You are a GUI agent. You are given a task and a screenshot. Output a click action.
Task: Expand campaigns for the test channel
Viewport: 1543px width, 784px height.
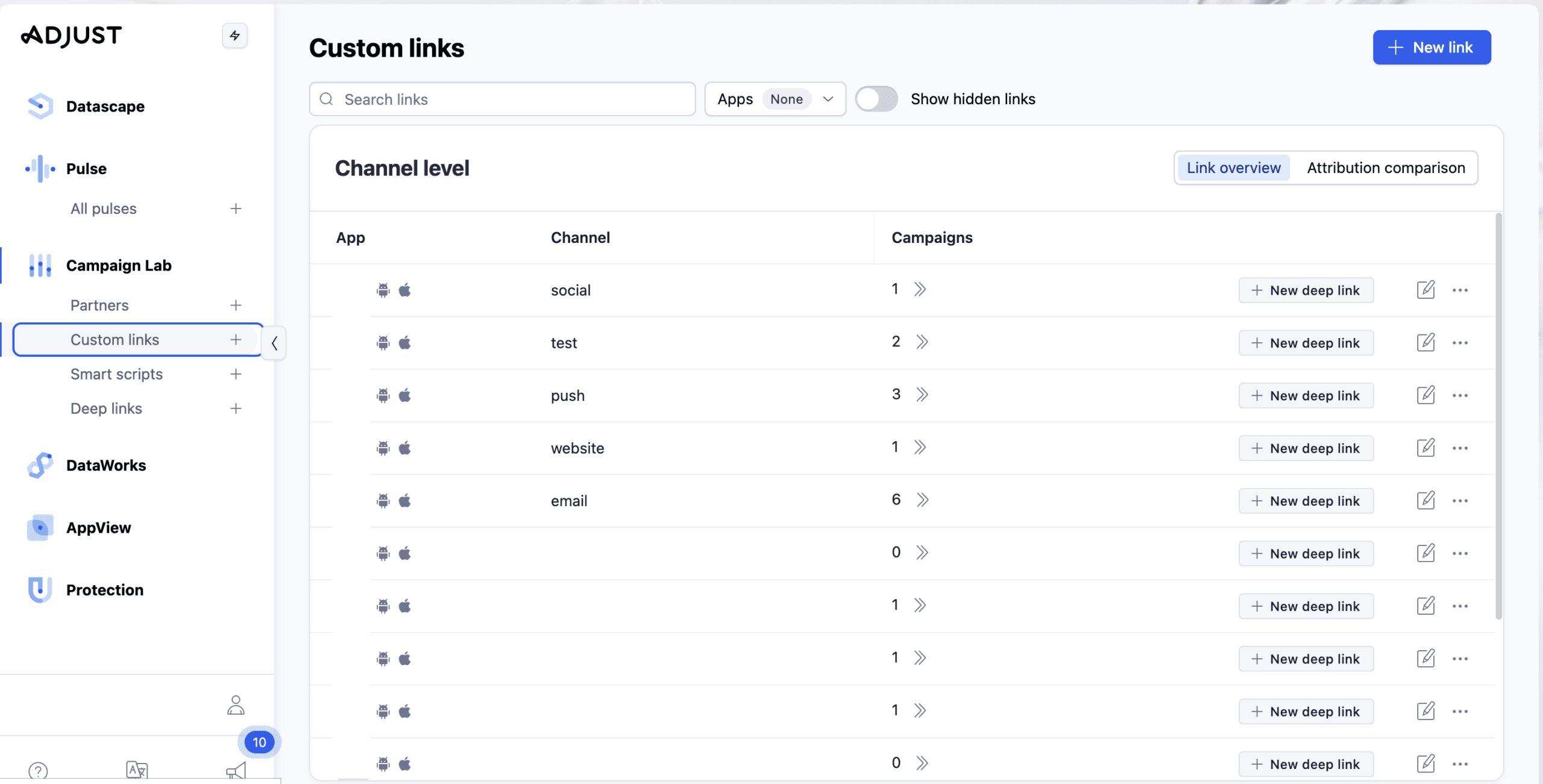(922, 342)
